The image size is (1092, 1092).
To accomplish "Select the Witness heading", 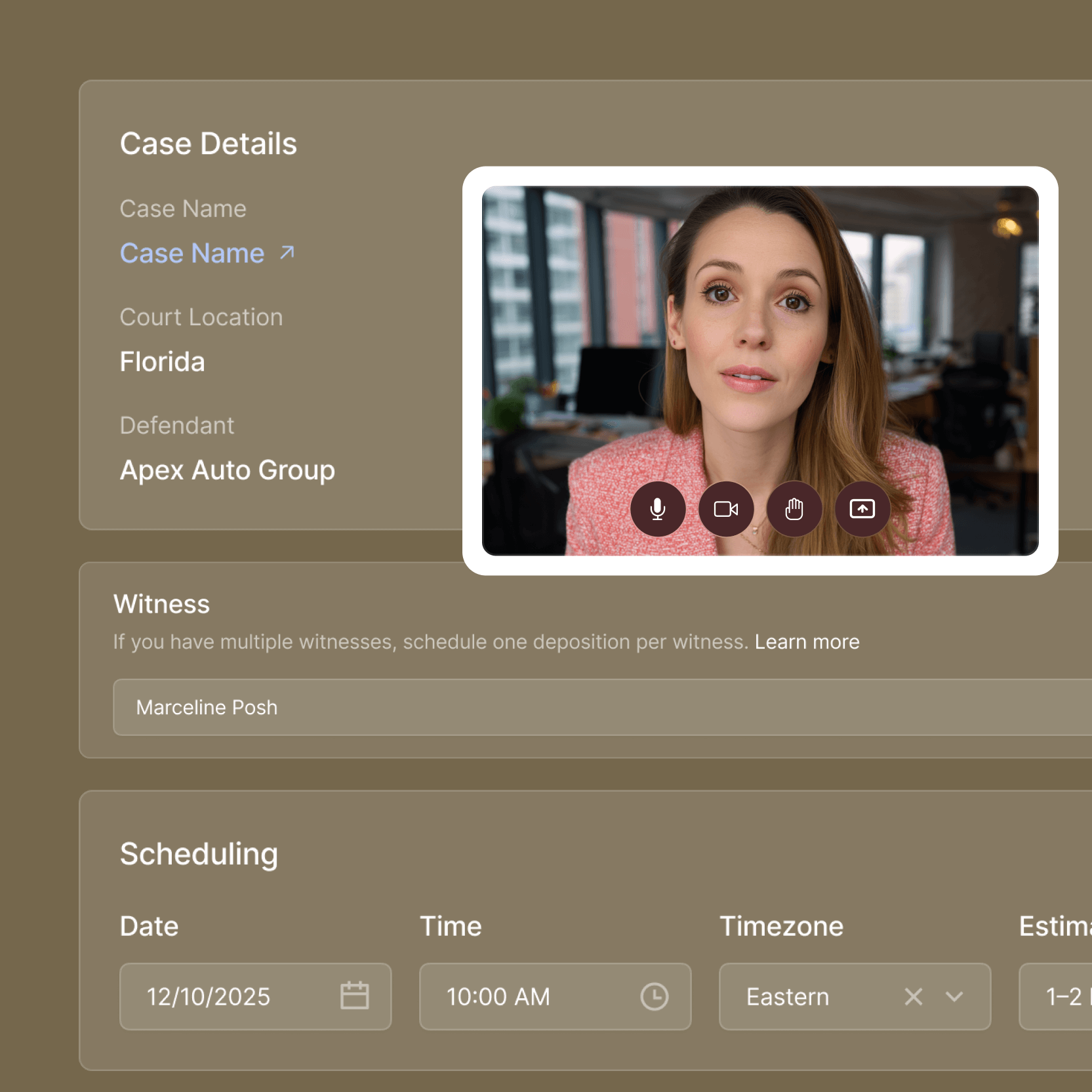I will [161, 604].
